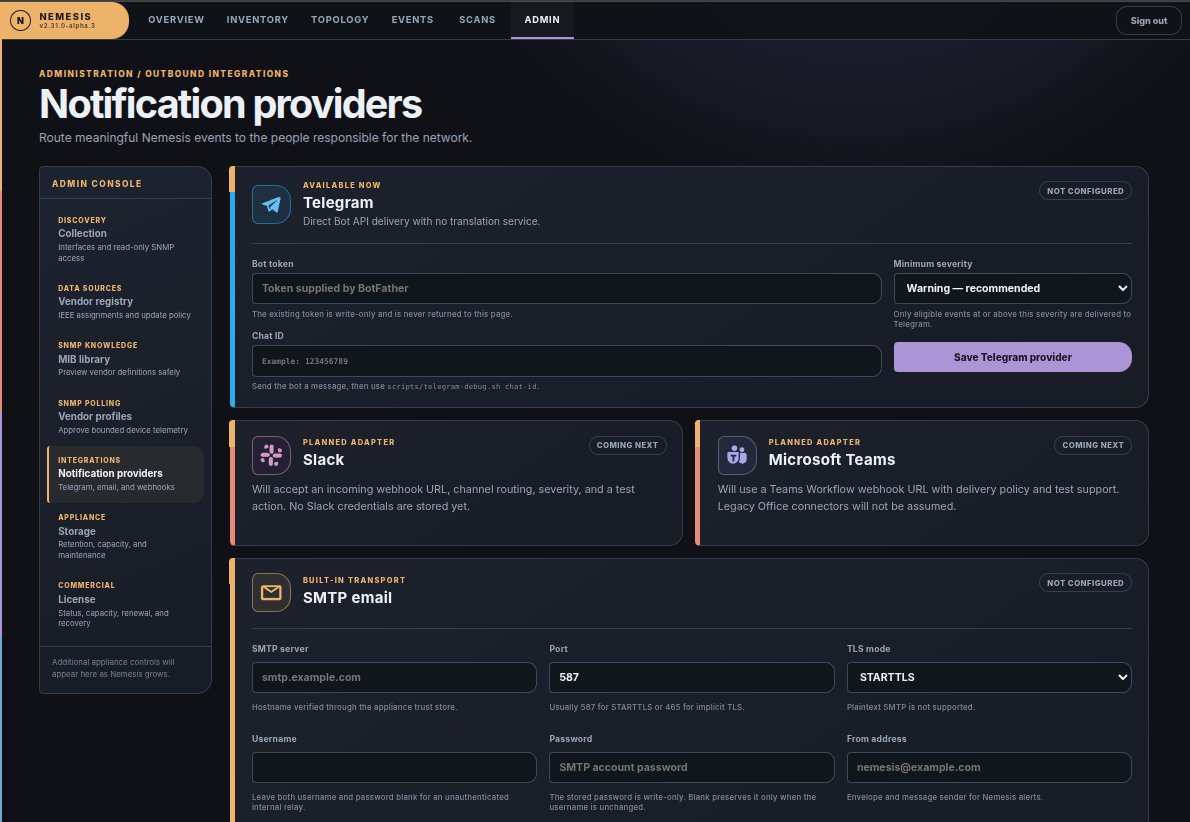This screenshot has width=1190, height=822.
Task: Open the TLS mode dropdown
Action: click(989, 677)
